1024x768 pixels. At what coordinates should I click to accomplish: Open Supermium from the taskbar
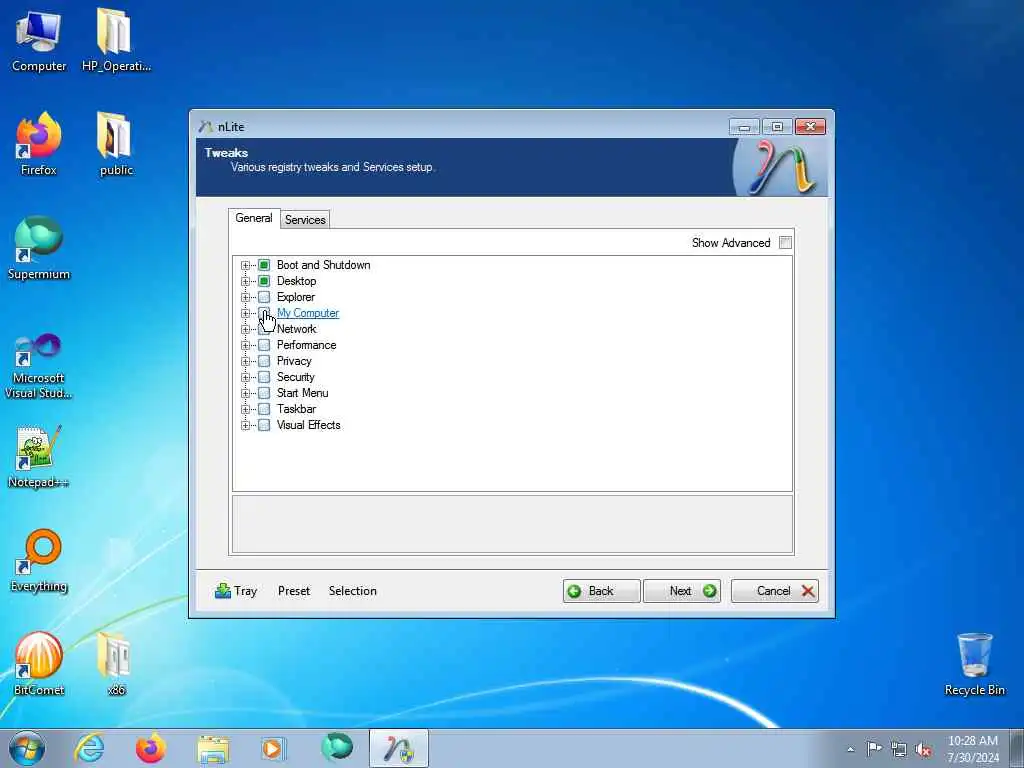click(337, 748)
